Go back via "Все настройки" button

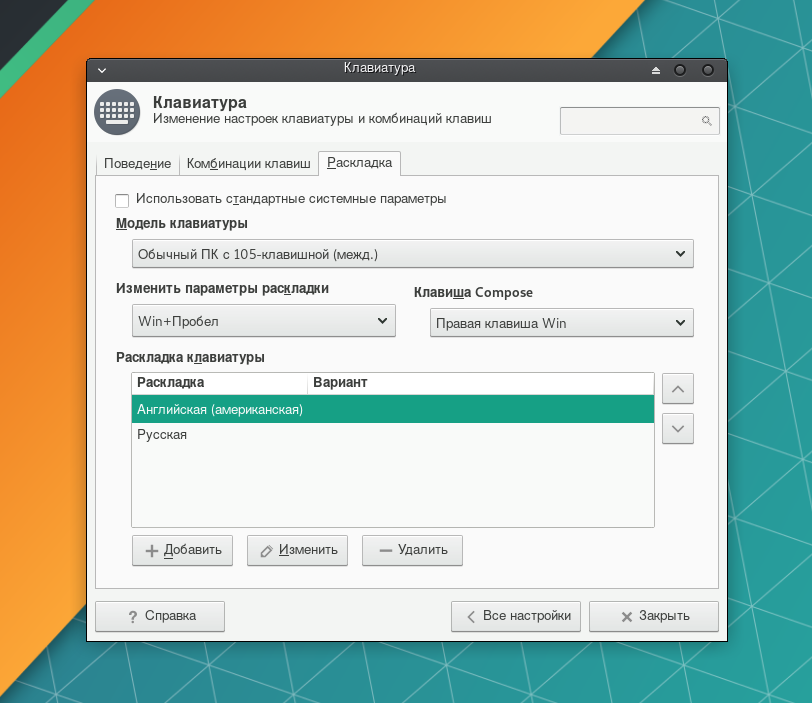point(516,616)
